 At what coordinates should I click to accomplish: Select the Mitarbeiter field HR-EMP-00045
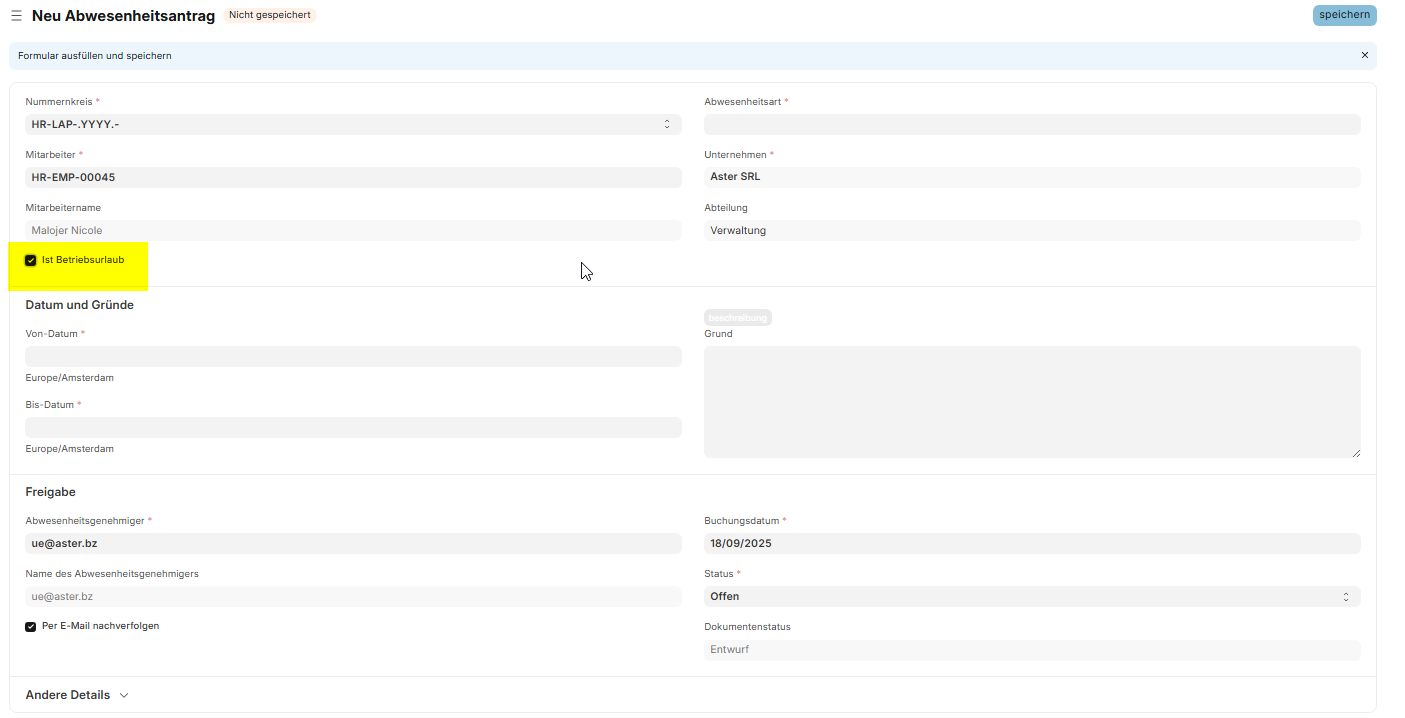353,177
